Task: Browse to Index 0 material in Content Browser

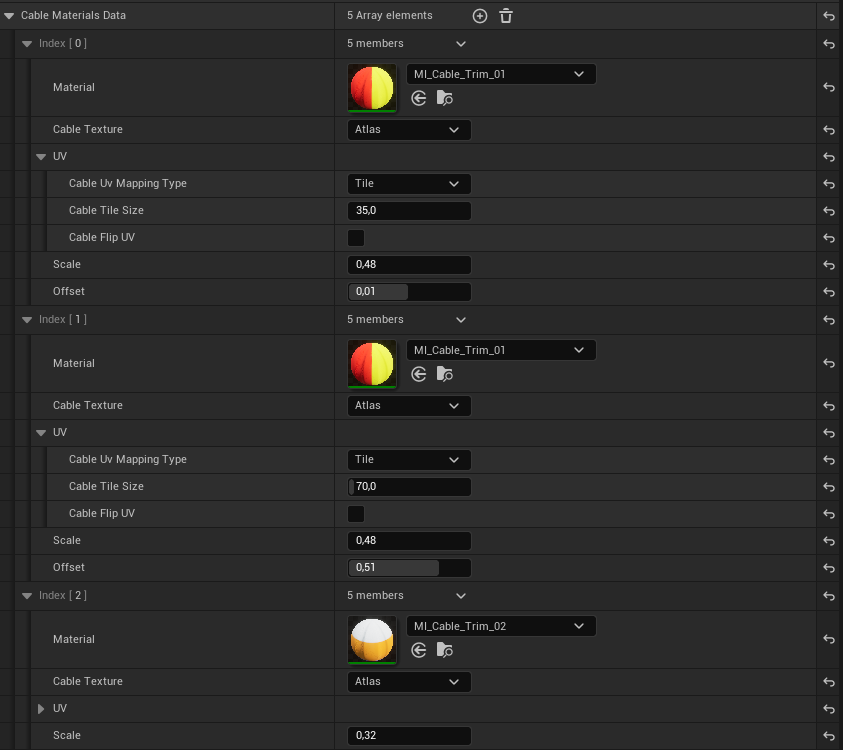Action: pos(445,98)
